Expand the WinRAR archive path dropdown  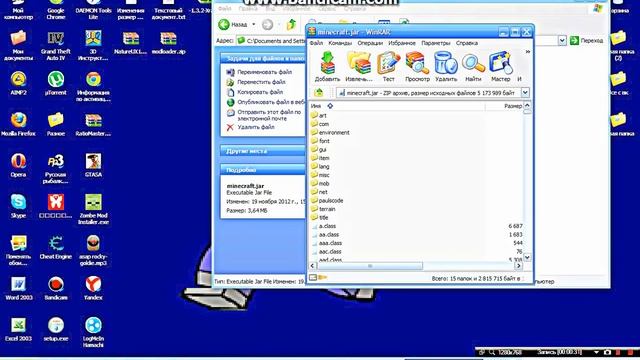525,93
